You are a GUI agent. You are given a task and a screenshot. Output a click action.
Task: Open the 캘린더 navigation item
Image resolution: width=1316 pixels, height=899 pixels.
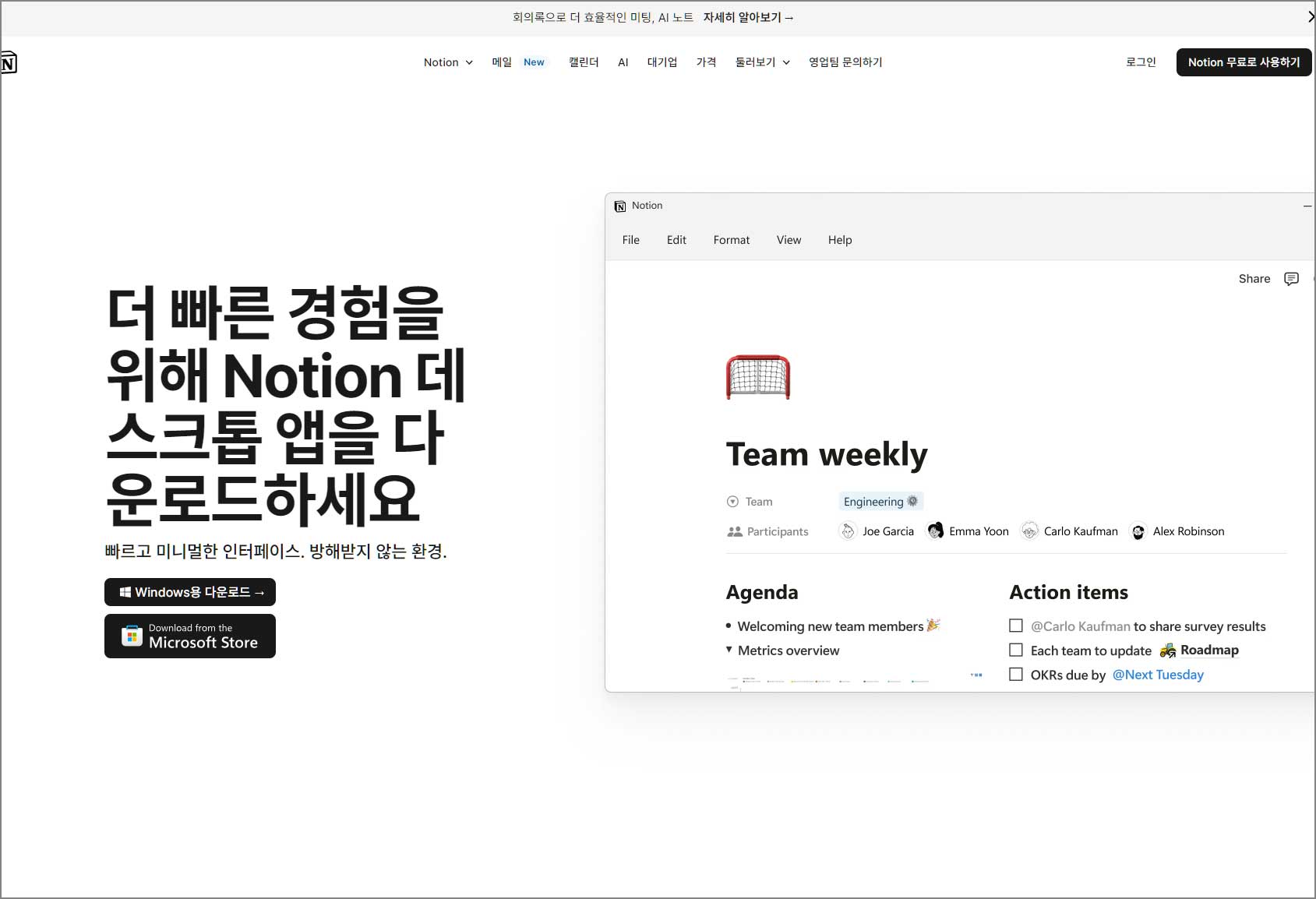[x=584, y=62]
